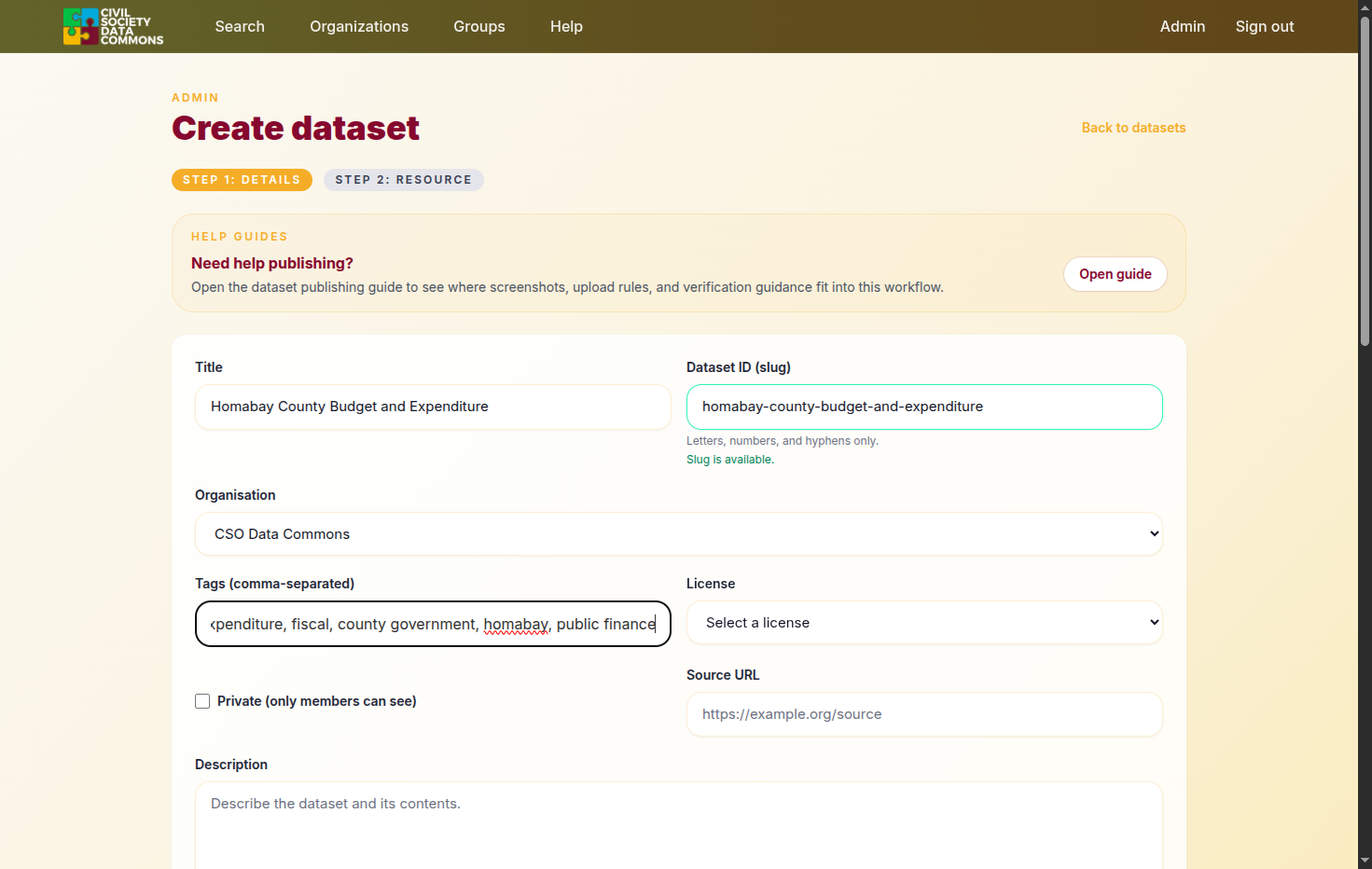Expand the Organisation dropdown
The width and height of the screenshot is (1372, 869).
point(679,534)
